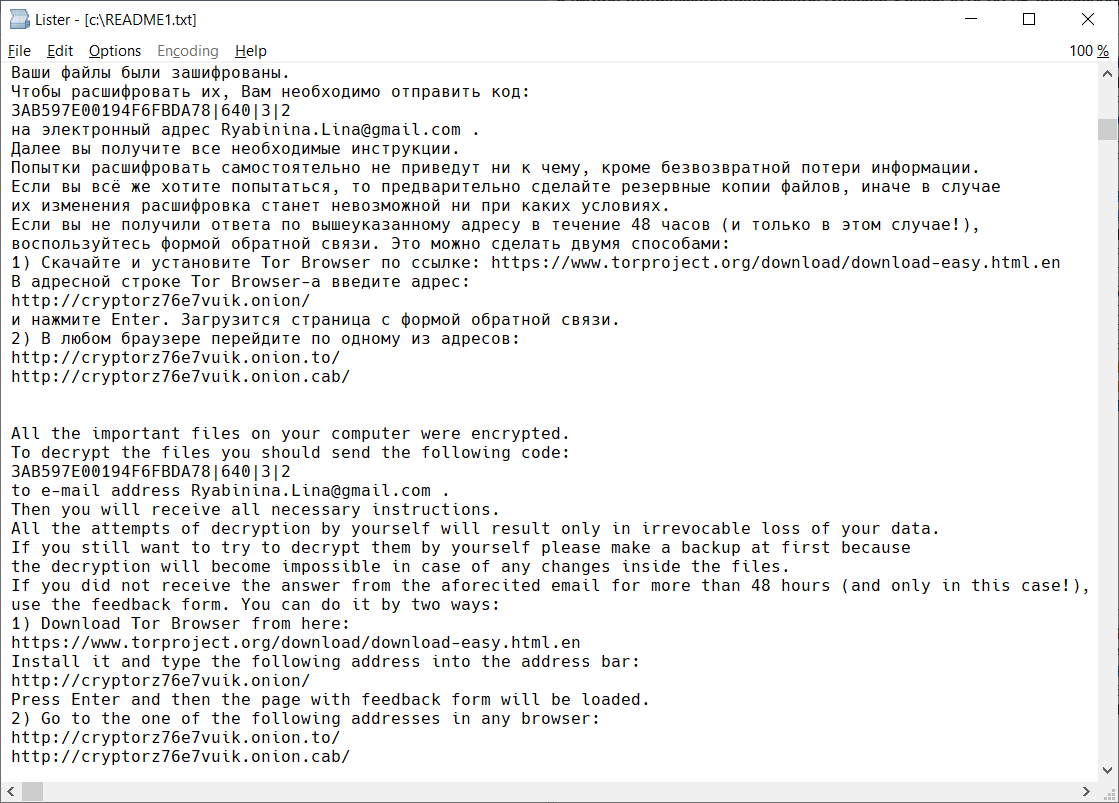Open the Options menu

pyautogui.click(x=115, y=51)
